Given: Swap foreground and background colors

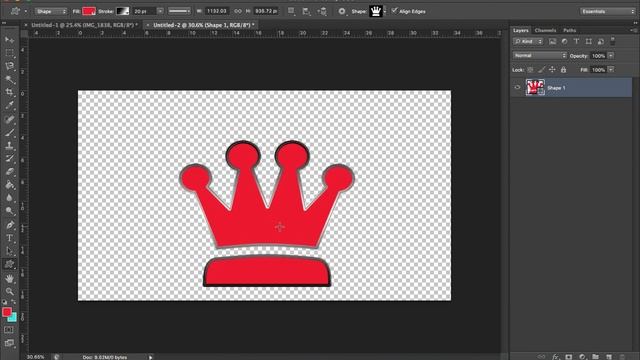Looking at the screenshot, I should (14, 302).
